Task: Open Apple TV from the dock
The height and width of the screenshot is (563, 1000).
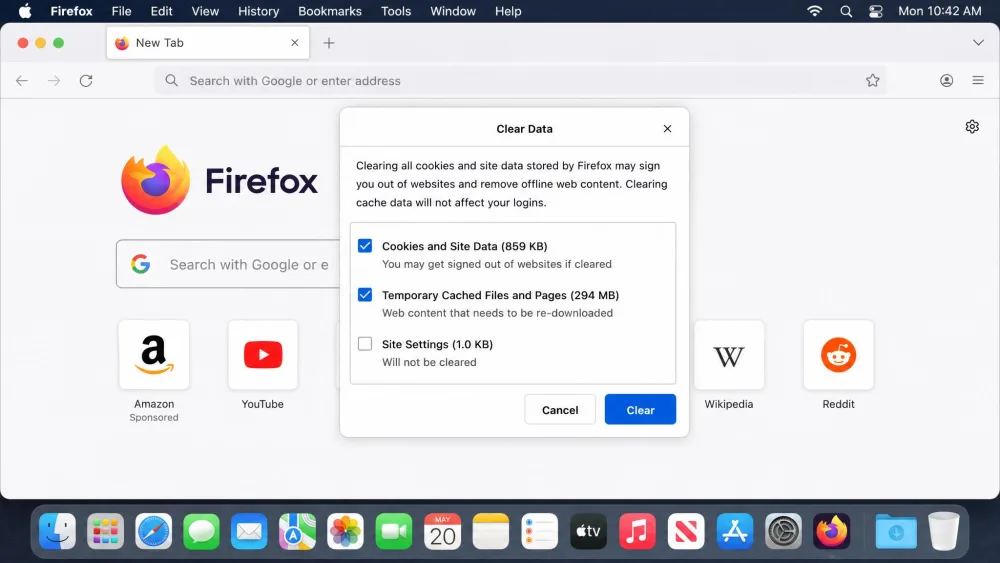Action: (588, 530)
